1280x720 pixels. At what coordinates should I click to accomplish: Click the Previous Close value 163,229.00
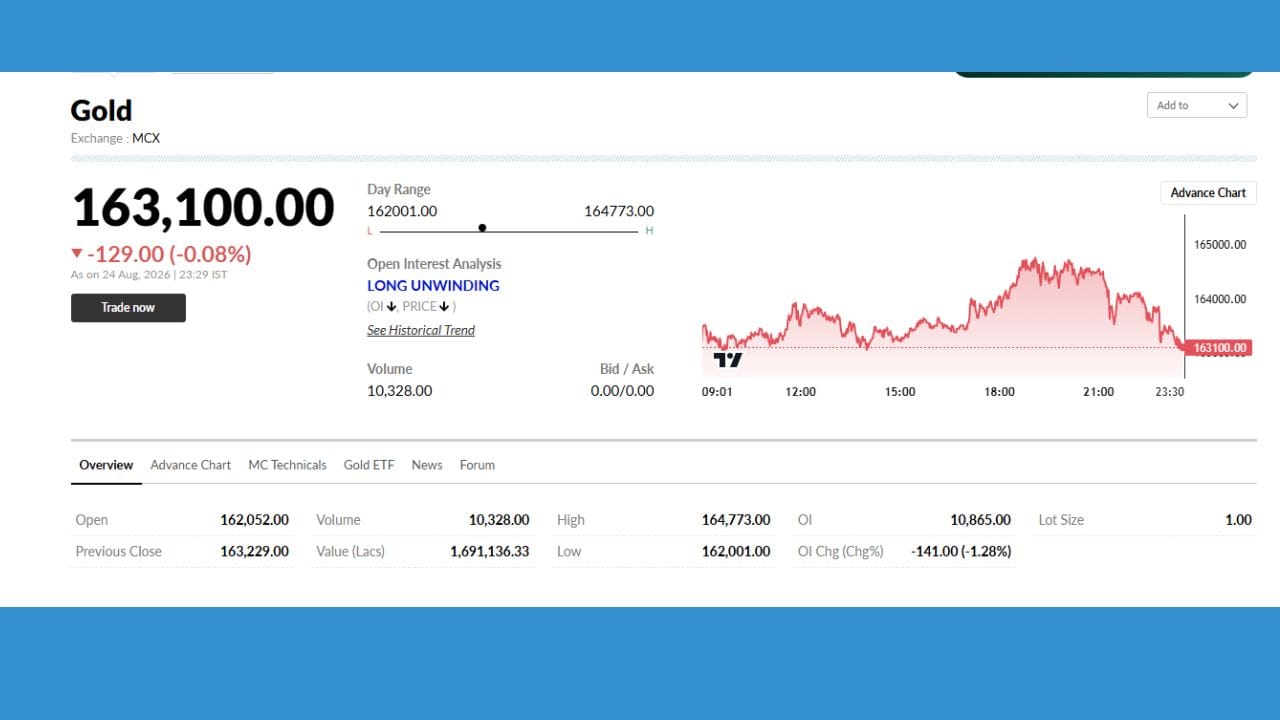point(255,551)
